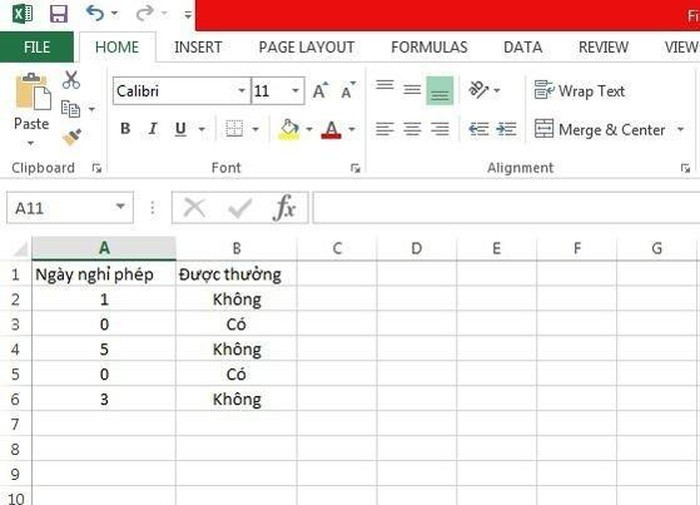Toggle Wrap Text for the cell

[579, 91]
